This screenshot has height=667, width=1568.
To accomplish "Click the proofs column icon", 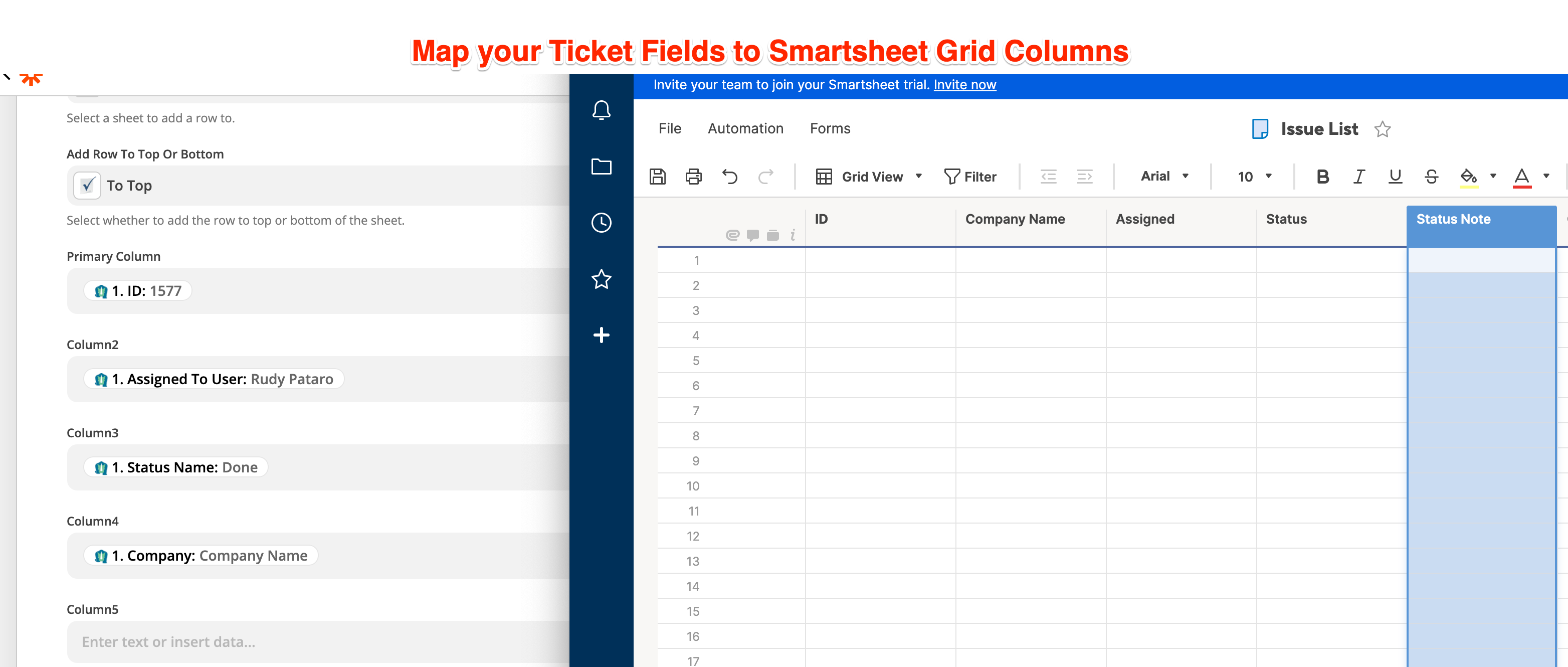I will 772,235.
